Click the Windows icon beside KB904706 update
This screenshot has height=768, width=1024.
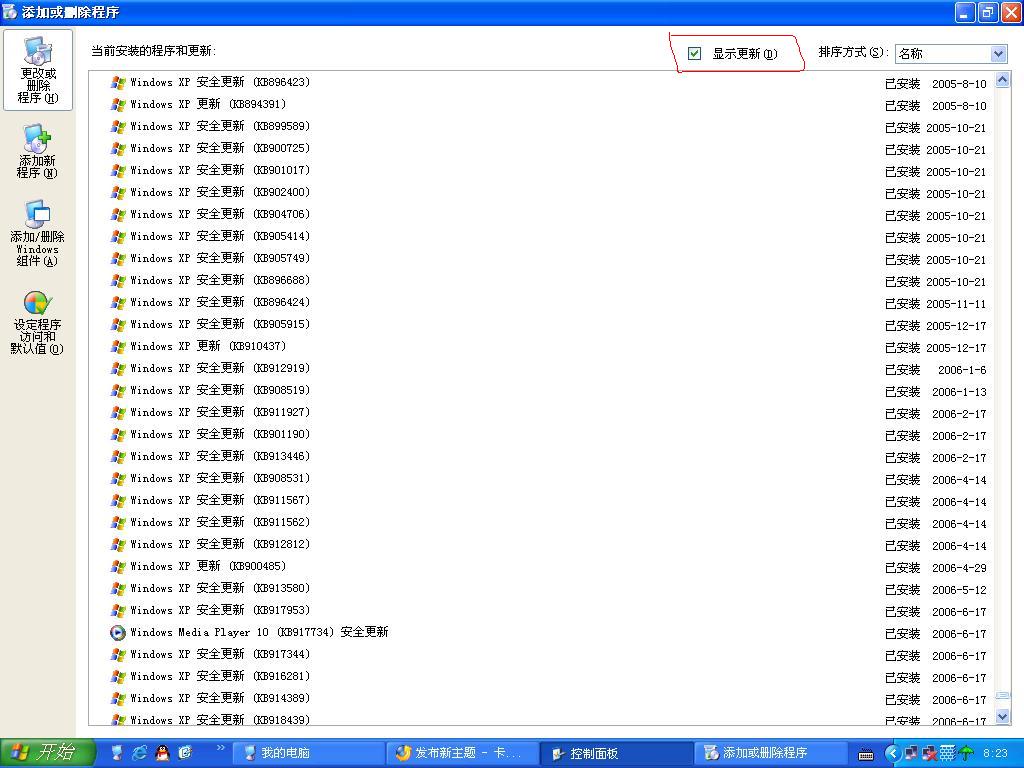point(118,215)
